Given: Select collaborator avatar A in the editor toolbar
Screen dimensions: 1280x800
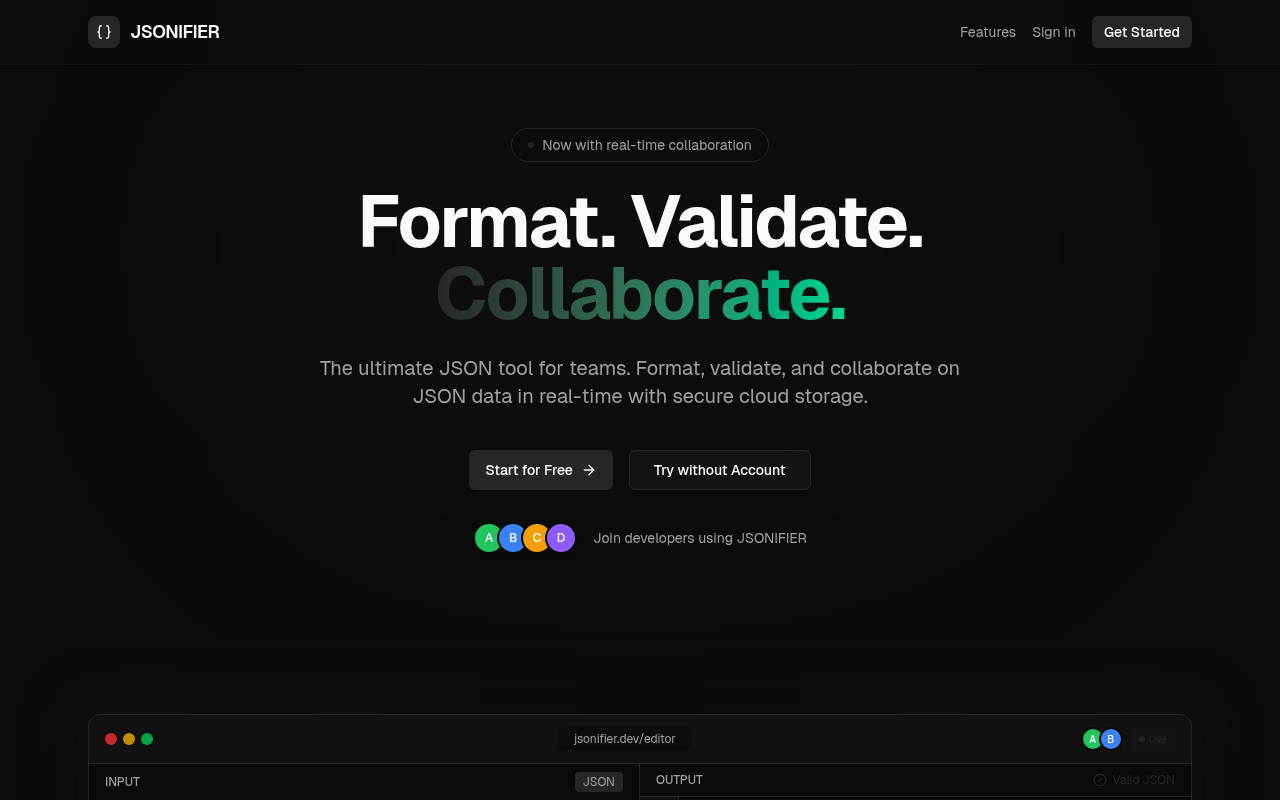Looking at the screenshot, I should (1092, 738).
